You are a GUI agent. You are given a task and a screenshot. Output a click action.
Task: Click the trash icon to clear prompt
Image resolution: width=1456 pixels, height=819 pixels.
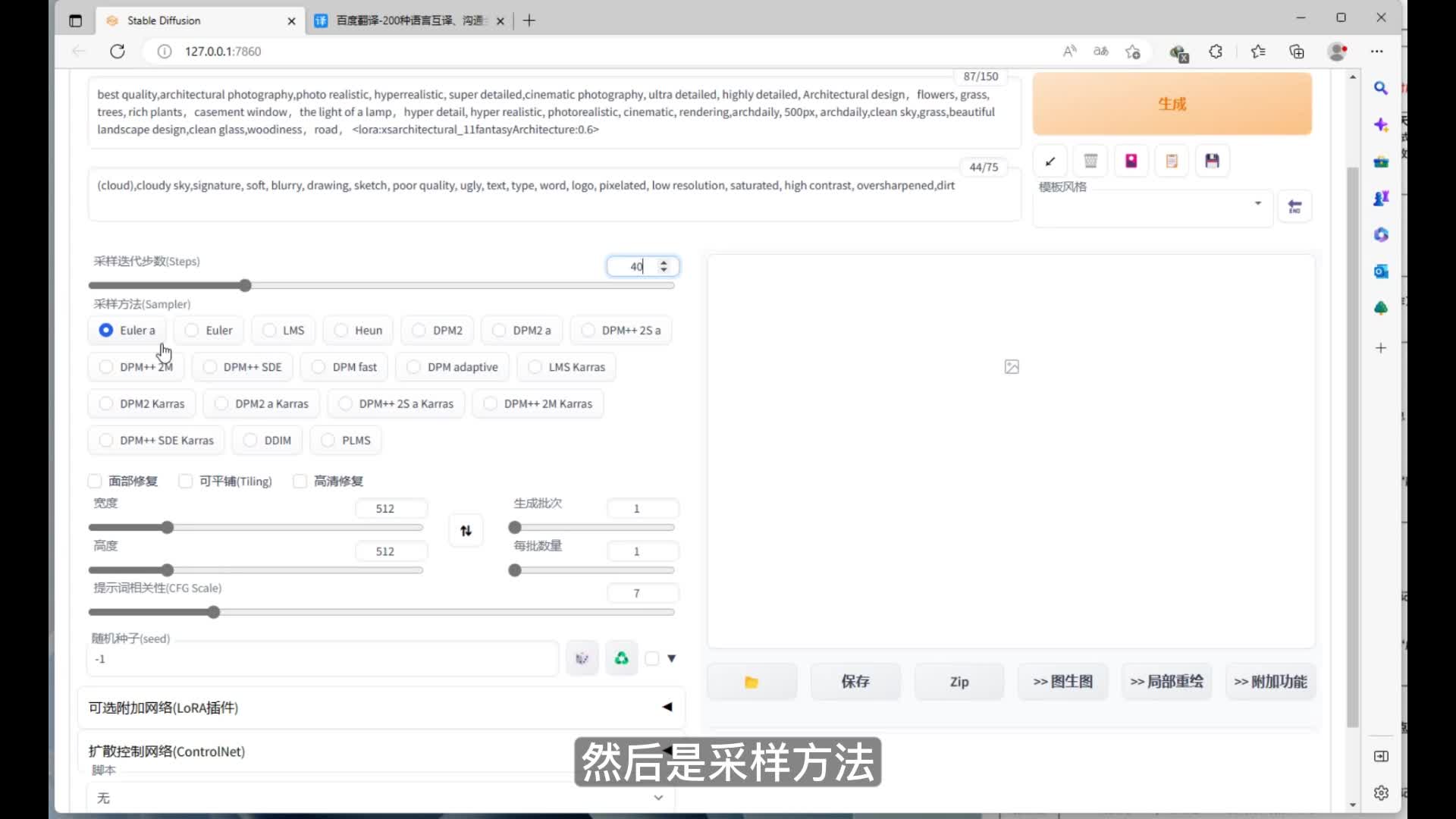pos(1090,161)
